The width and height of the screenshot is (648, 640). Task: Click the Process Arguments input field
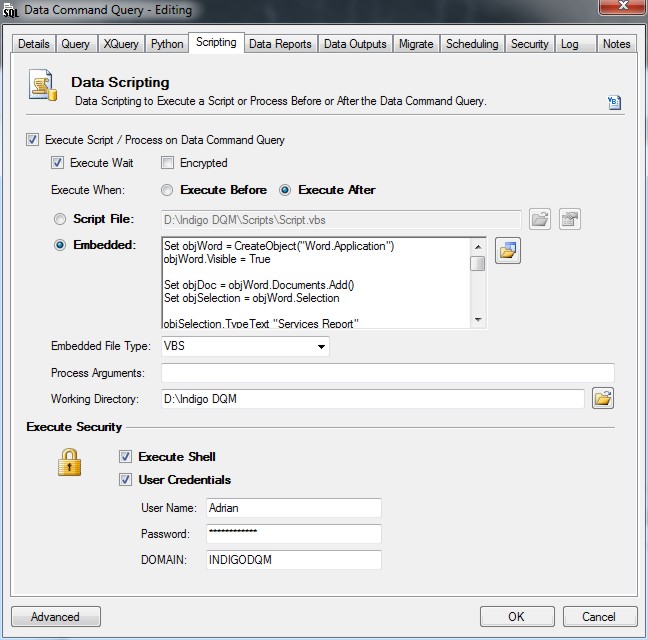click(x=387, y=373)
